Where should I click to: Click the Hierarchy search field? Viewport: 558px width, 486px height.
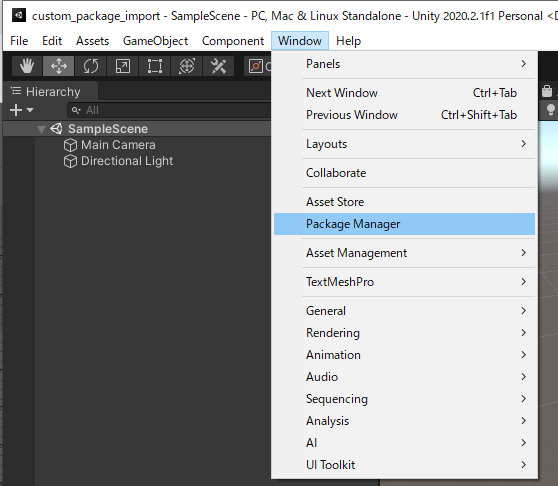(170, 110)
